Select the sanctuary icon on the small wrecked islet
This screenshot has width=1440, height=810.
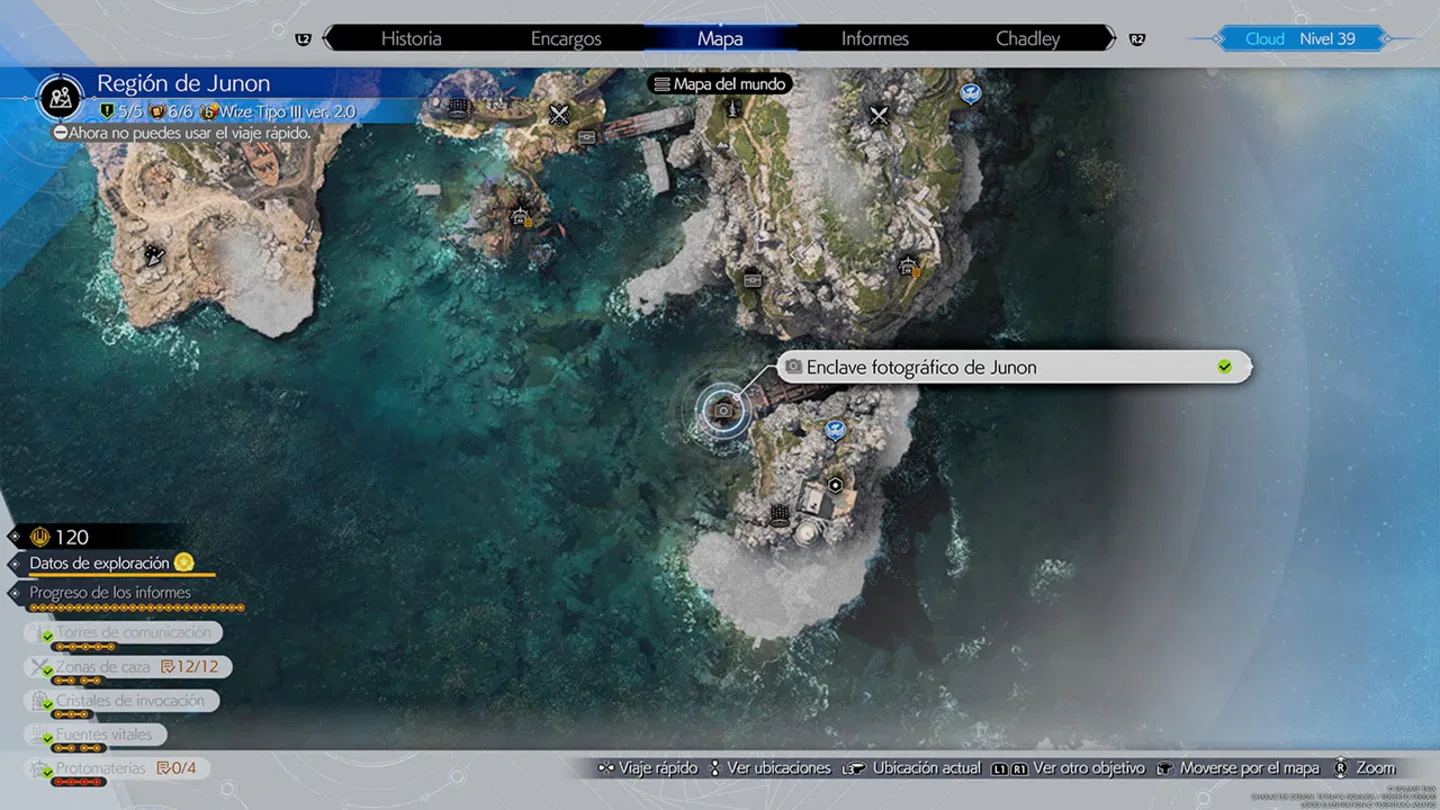click(x=520, y=215)
